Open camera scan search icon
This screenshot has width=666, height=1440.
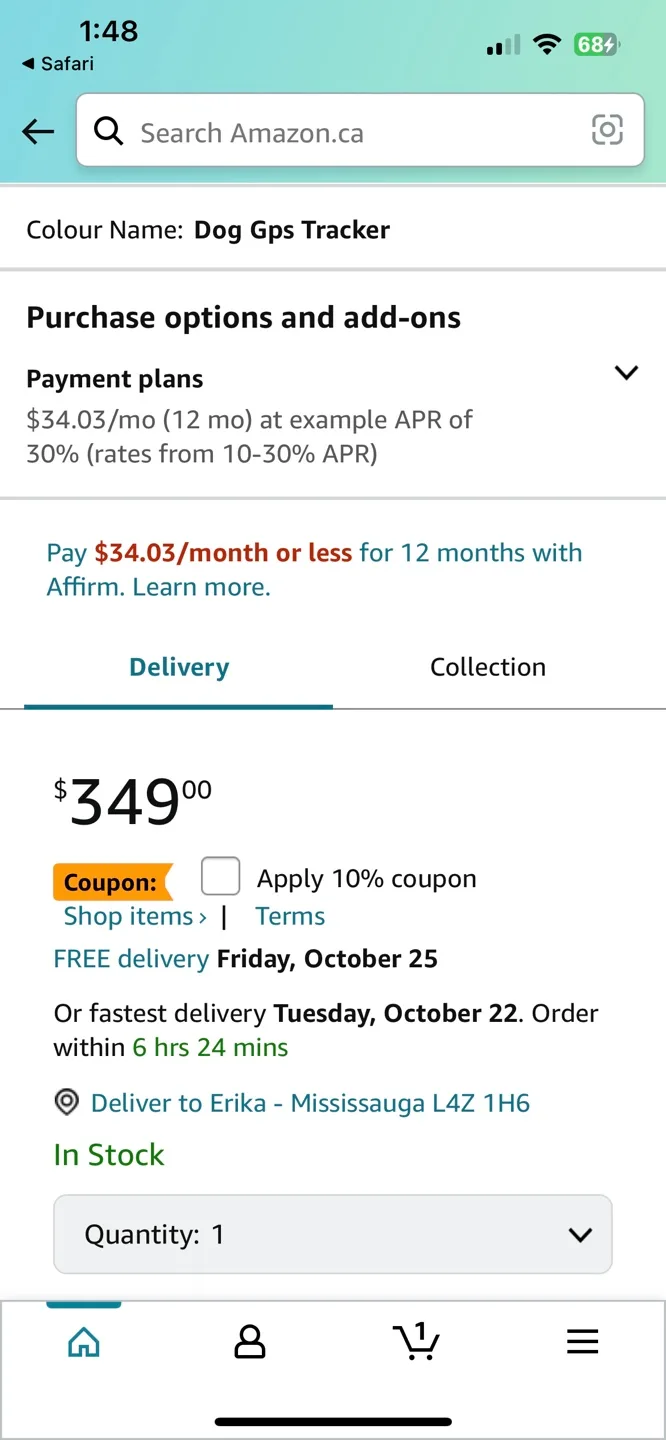pyautogui.click(x=607, y=130)
